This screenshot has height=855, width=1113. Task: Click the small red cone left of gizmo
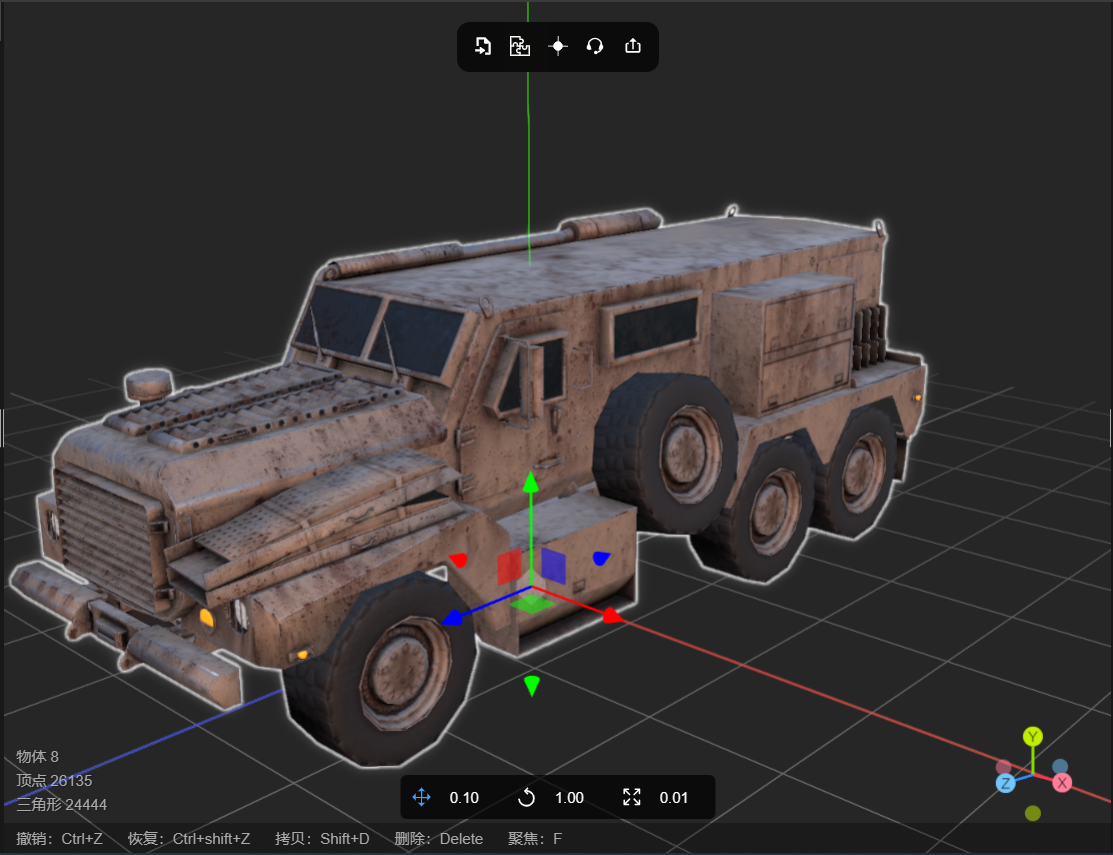(459, 561)
